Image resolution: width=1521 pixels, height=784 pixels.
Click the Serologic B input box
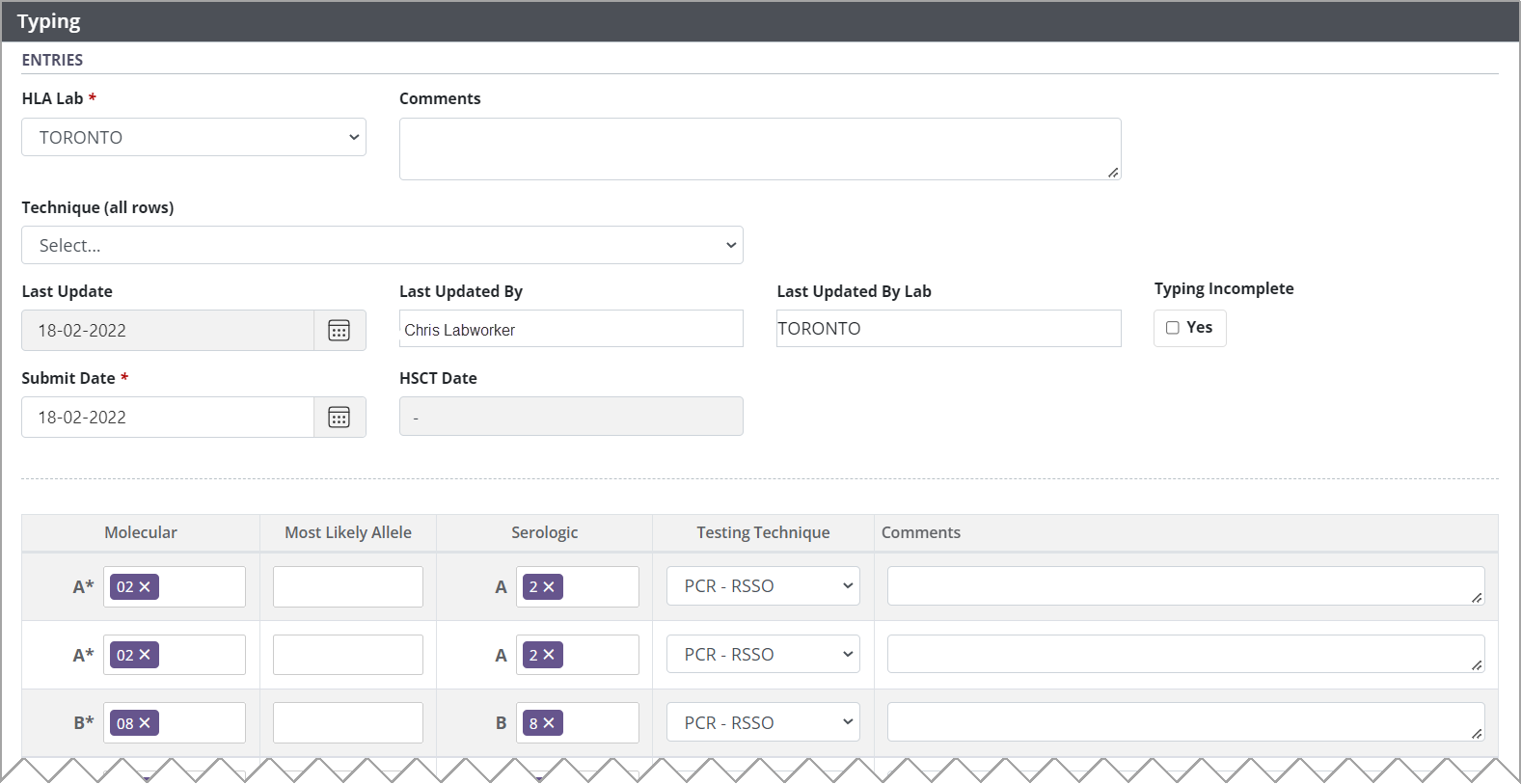[578, 722]
